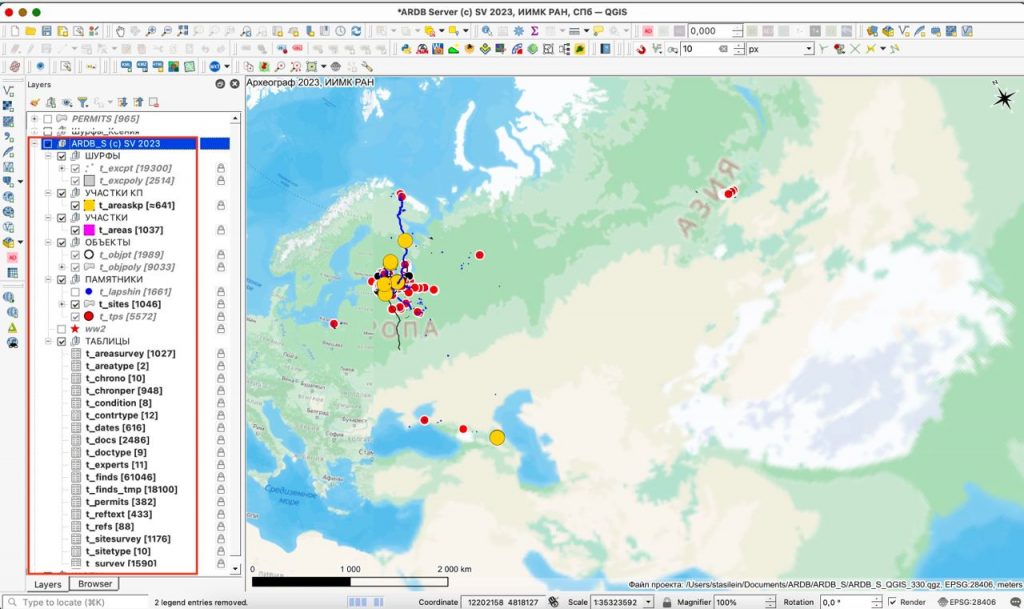The height and width of the screenshot is (609, 1024).
Task: Open the px units dropdown
Action: point(779,49)
